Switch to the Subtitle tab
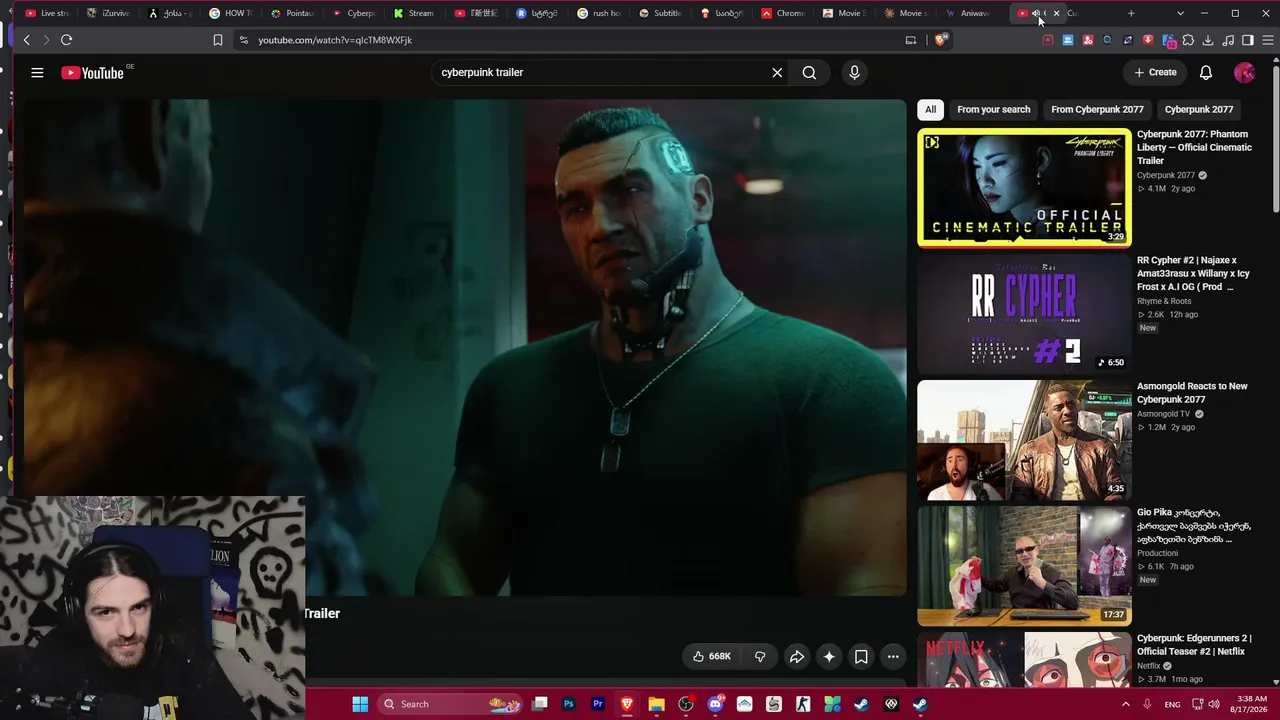 point(661,13)
